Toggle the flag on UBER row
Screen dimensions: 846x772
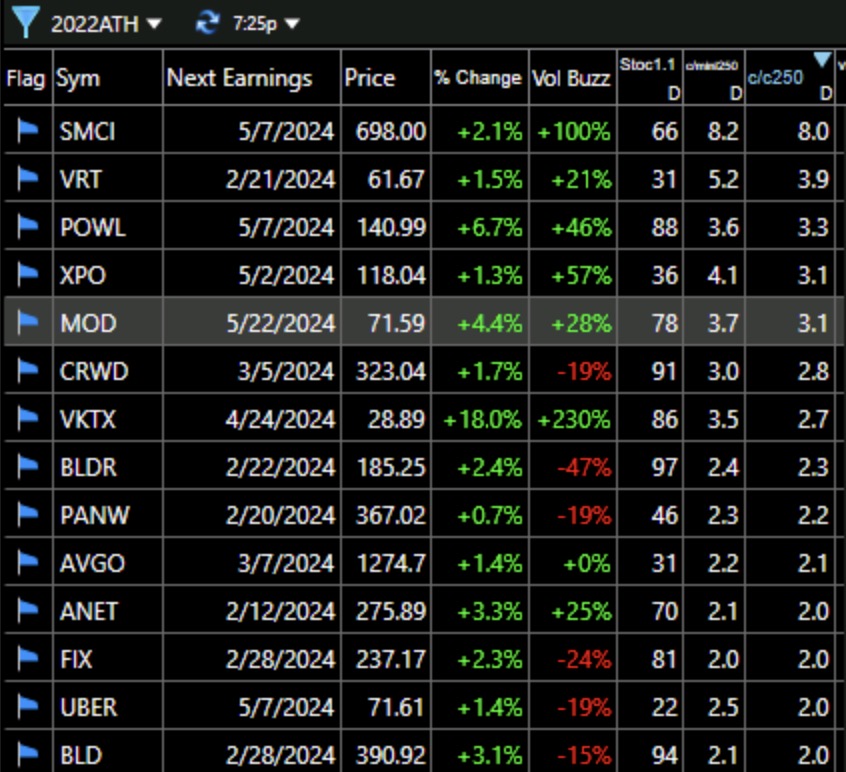pyautogui.click(x=28, y=707)
